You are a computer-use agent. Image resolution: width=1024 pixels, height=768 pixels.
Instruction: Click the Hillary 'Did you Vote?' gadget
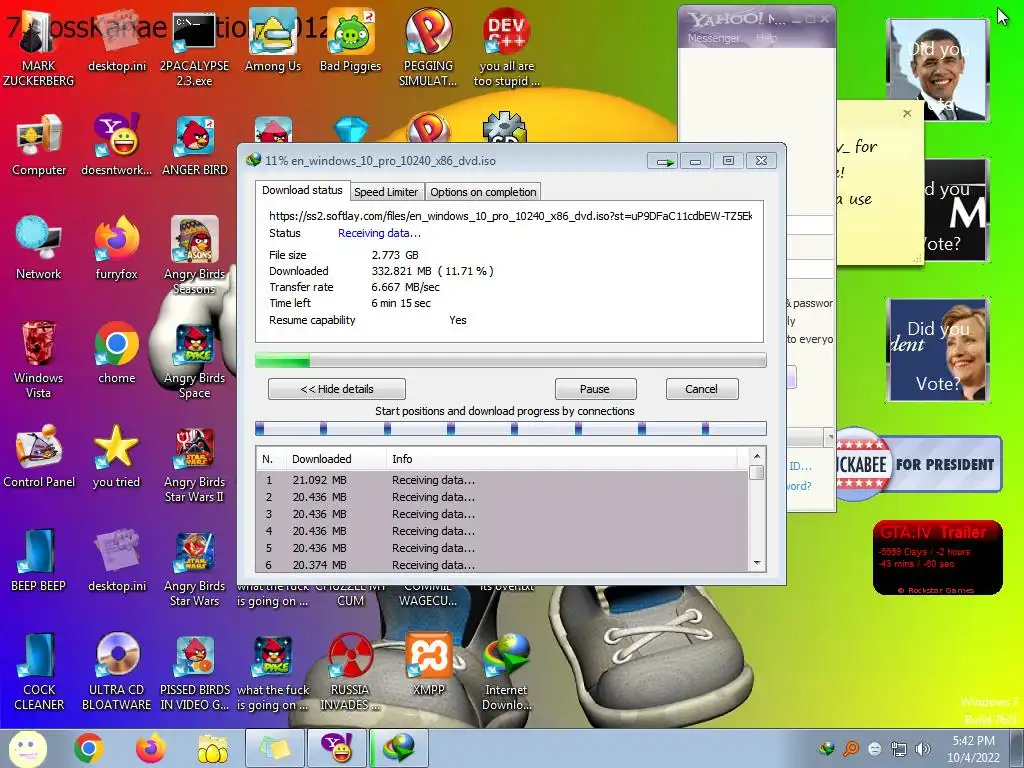938,350
